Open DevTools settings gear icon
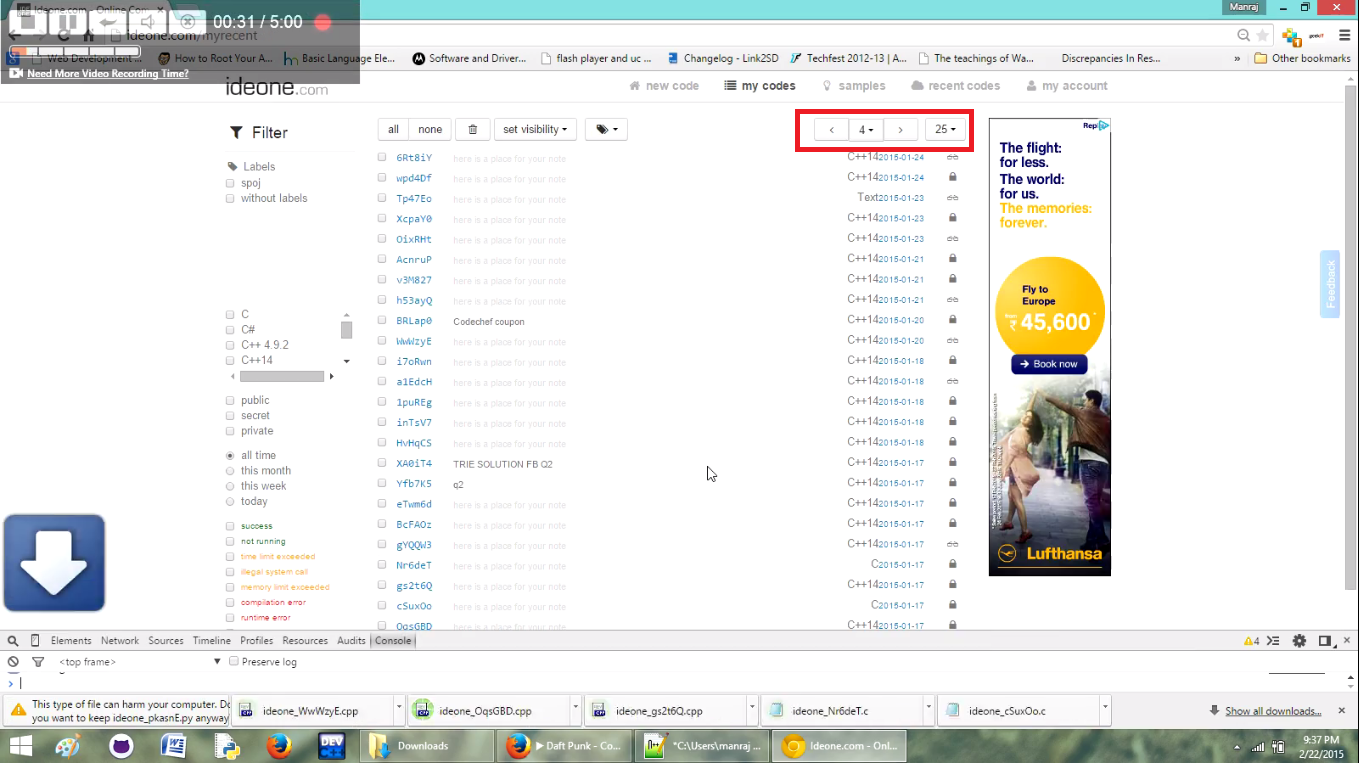Image resolution: width=1359 pixels, height=763 pixels. pyautogui.click(x=1299, y=641)
